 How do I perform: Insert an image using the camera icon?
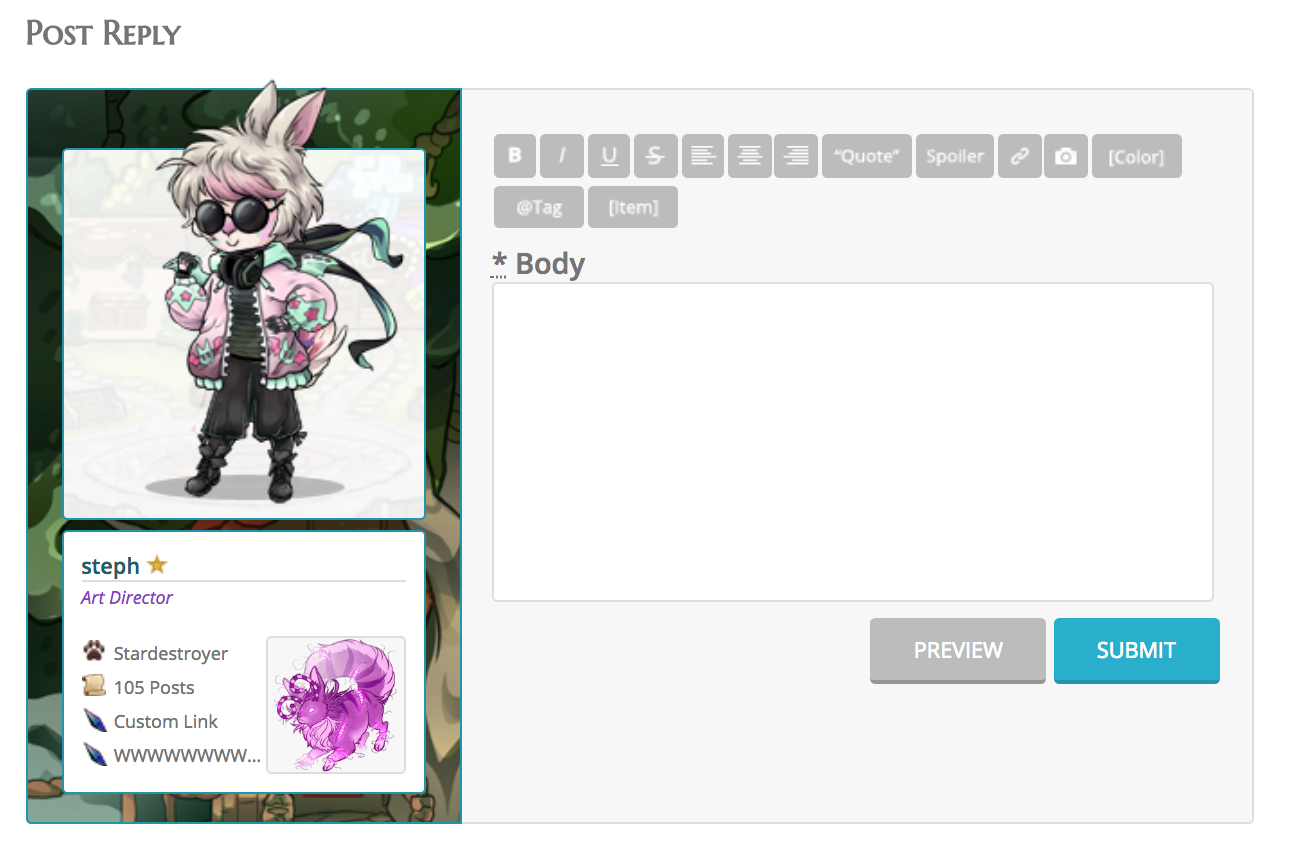pos(1066,156)
